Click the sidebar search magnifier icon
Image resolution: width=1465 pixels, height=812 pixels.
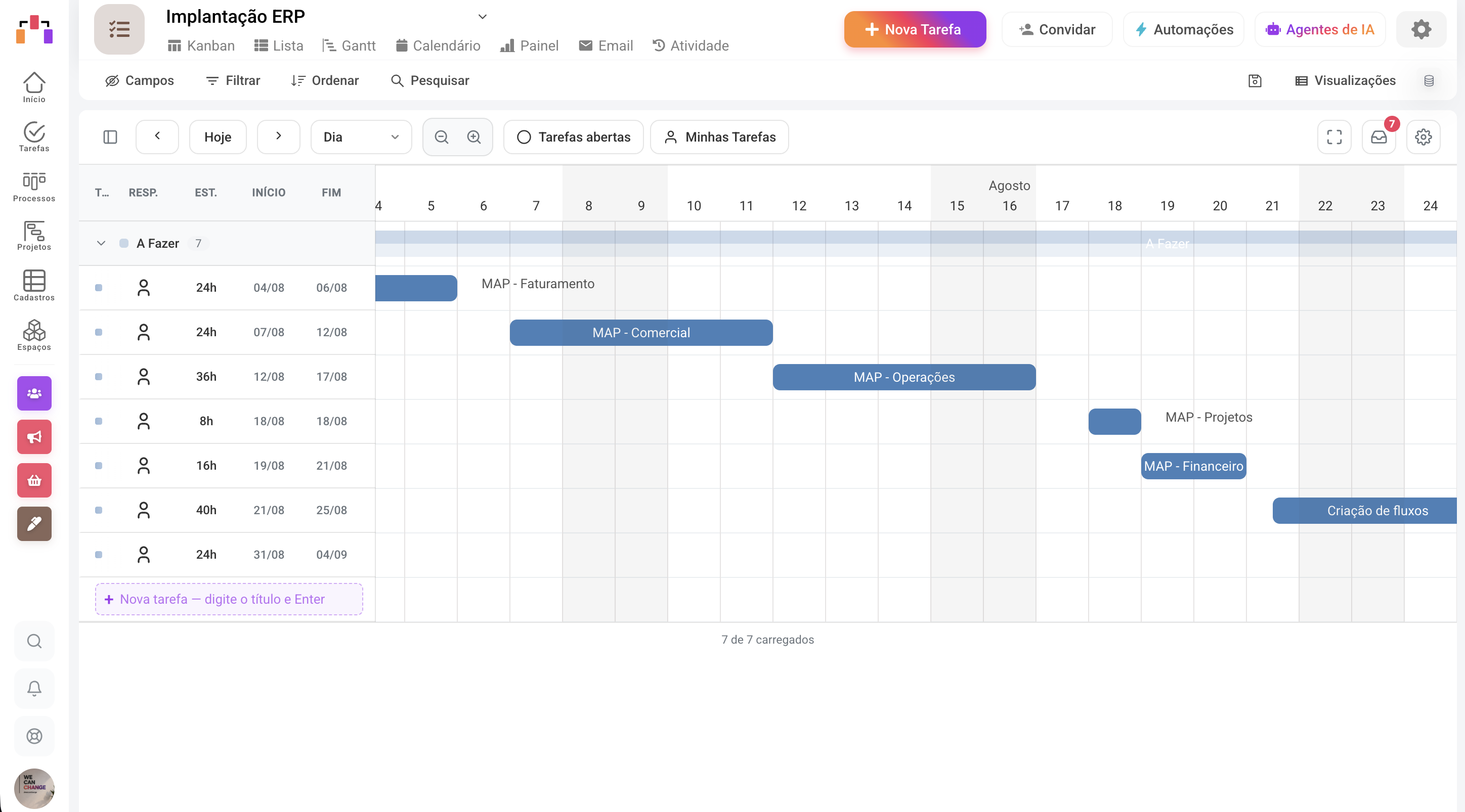tap(34, 641)
